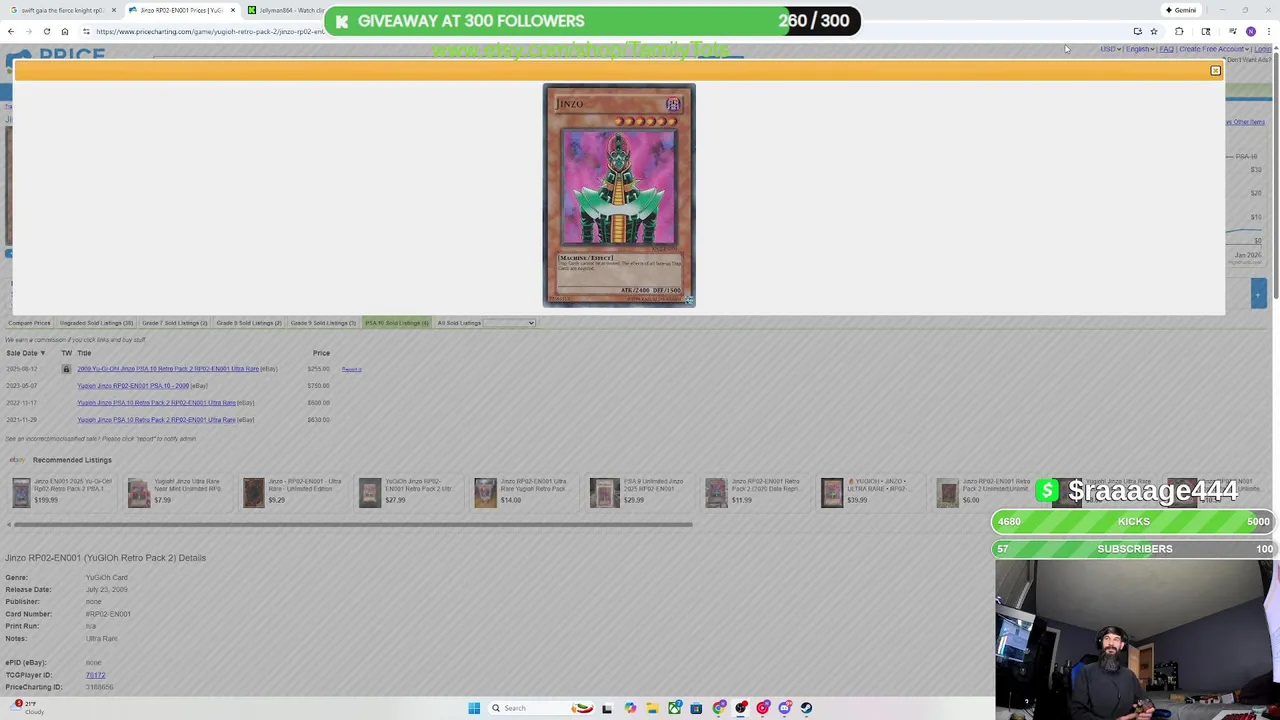Open Microsoft Store from taskbar
The image size is (1280, 720).
(x=696, y=708)
